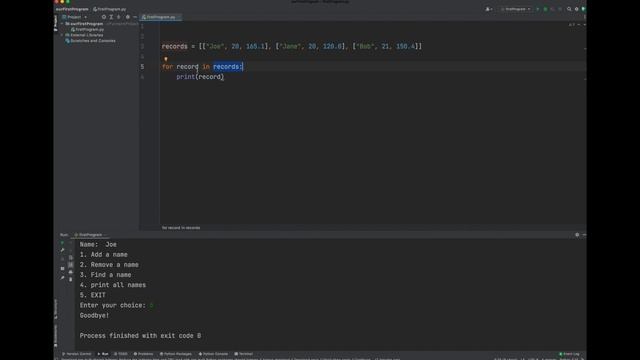This screenshot has height=360, width=640.
Task: Collapse the ourFirstProgram project root
Action: tap(62, 24)
